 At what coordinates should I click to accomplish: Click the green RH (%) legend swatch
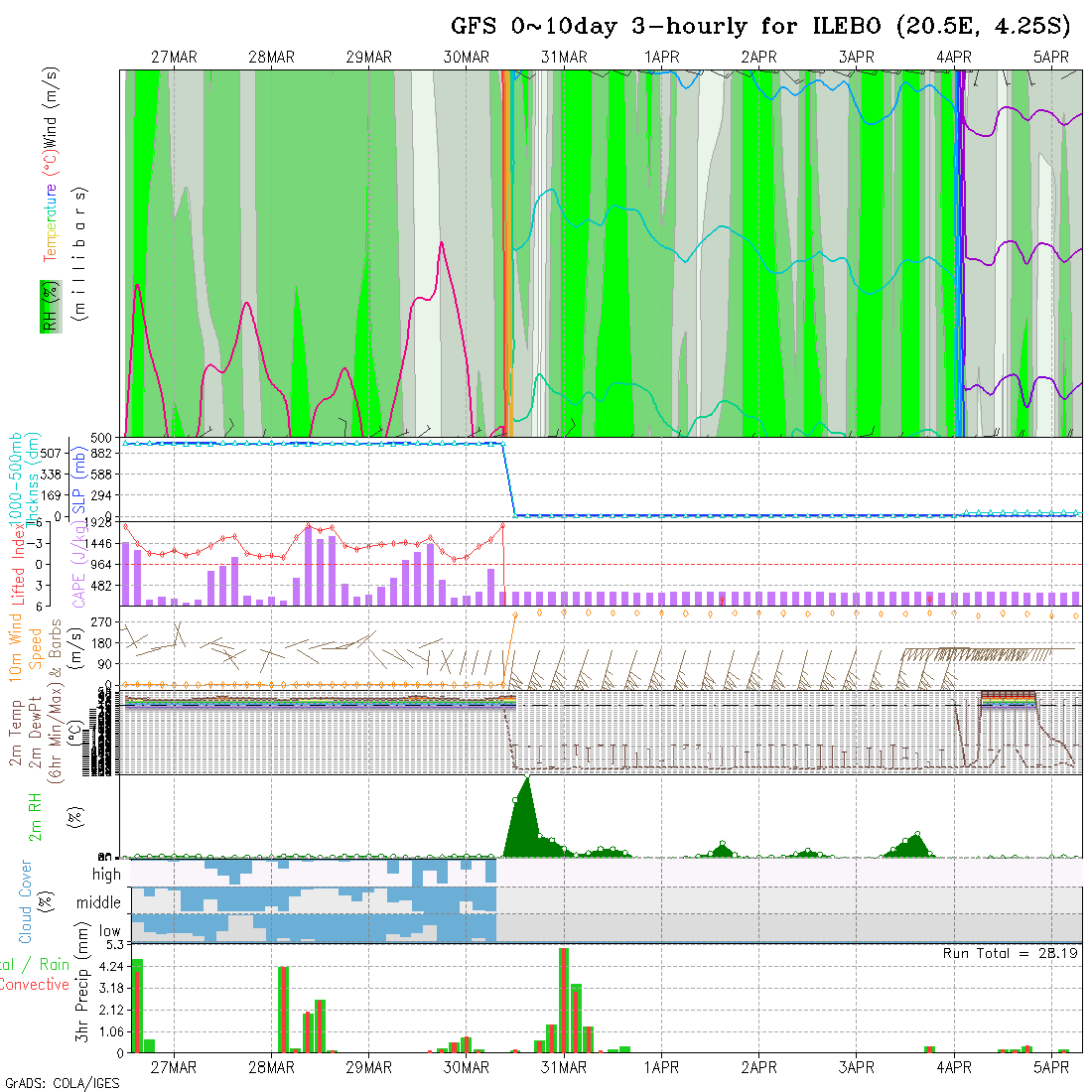point(51,307)
